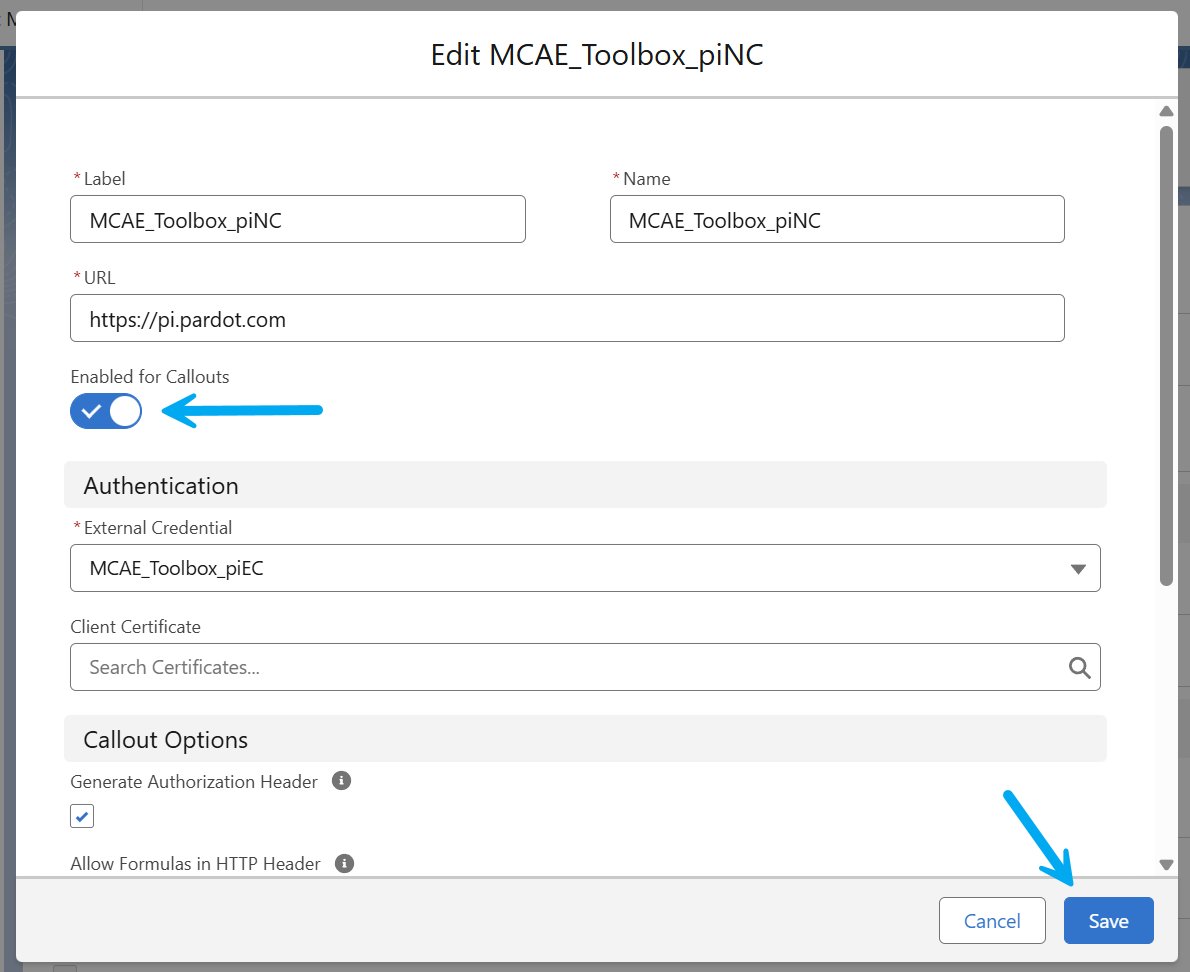
Task: Open the External Credential dropdown
Action: [x=585, y=568]
